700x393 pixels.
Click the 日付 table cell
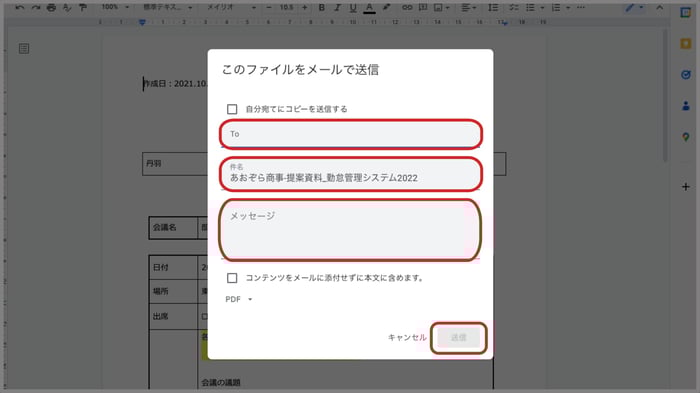coord(173,268)
